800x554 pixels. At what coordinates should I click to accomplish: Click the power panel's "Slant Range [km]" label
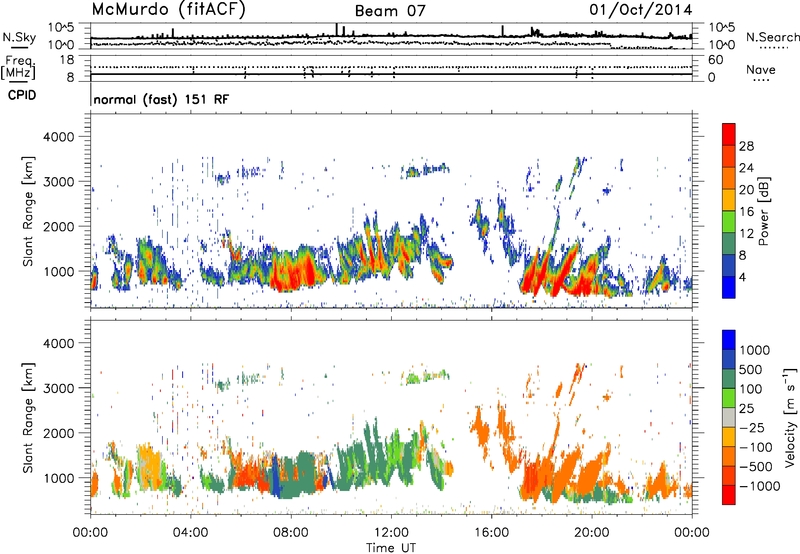coord(28,211)
